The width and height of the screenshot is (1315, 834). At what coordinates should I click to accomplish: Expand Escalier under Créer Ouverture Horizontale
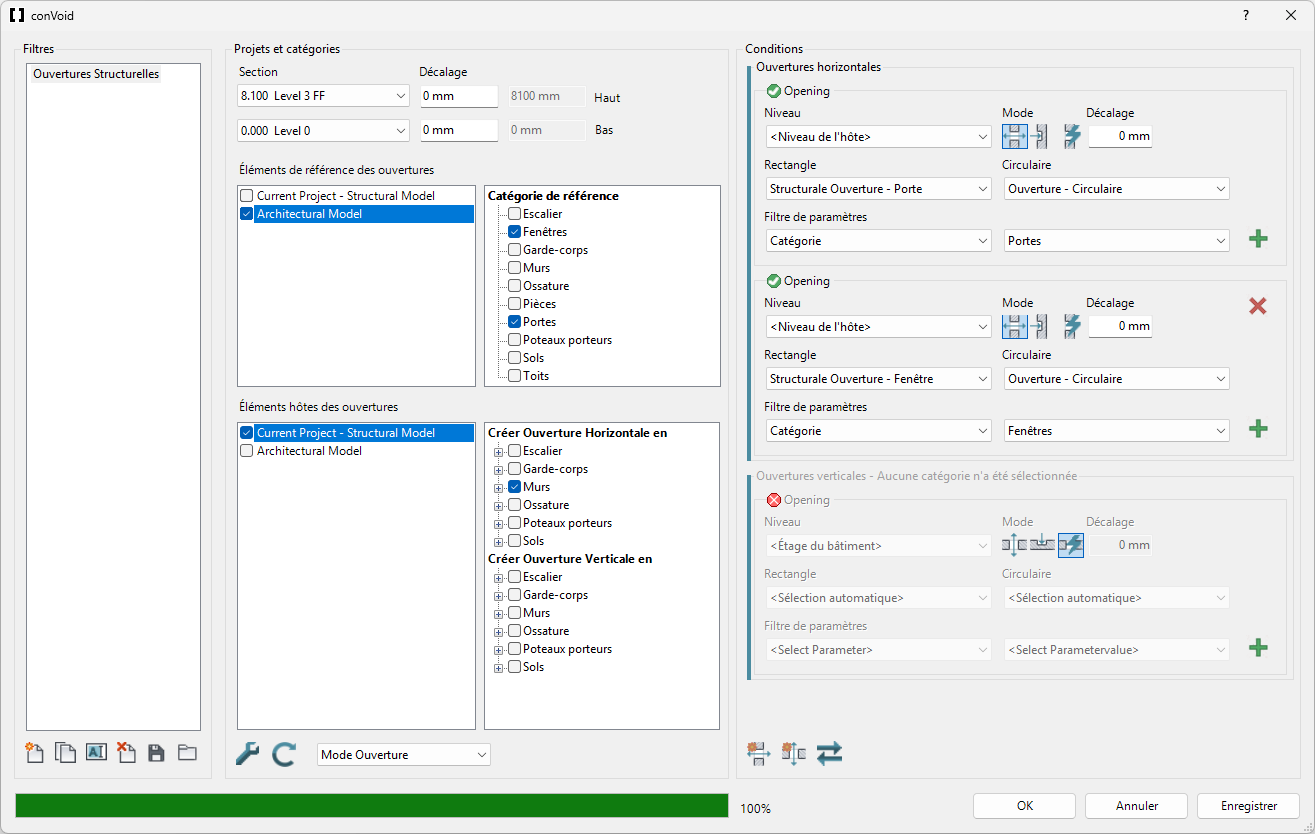click(x=498, y=452)
